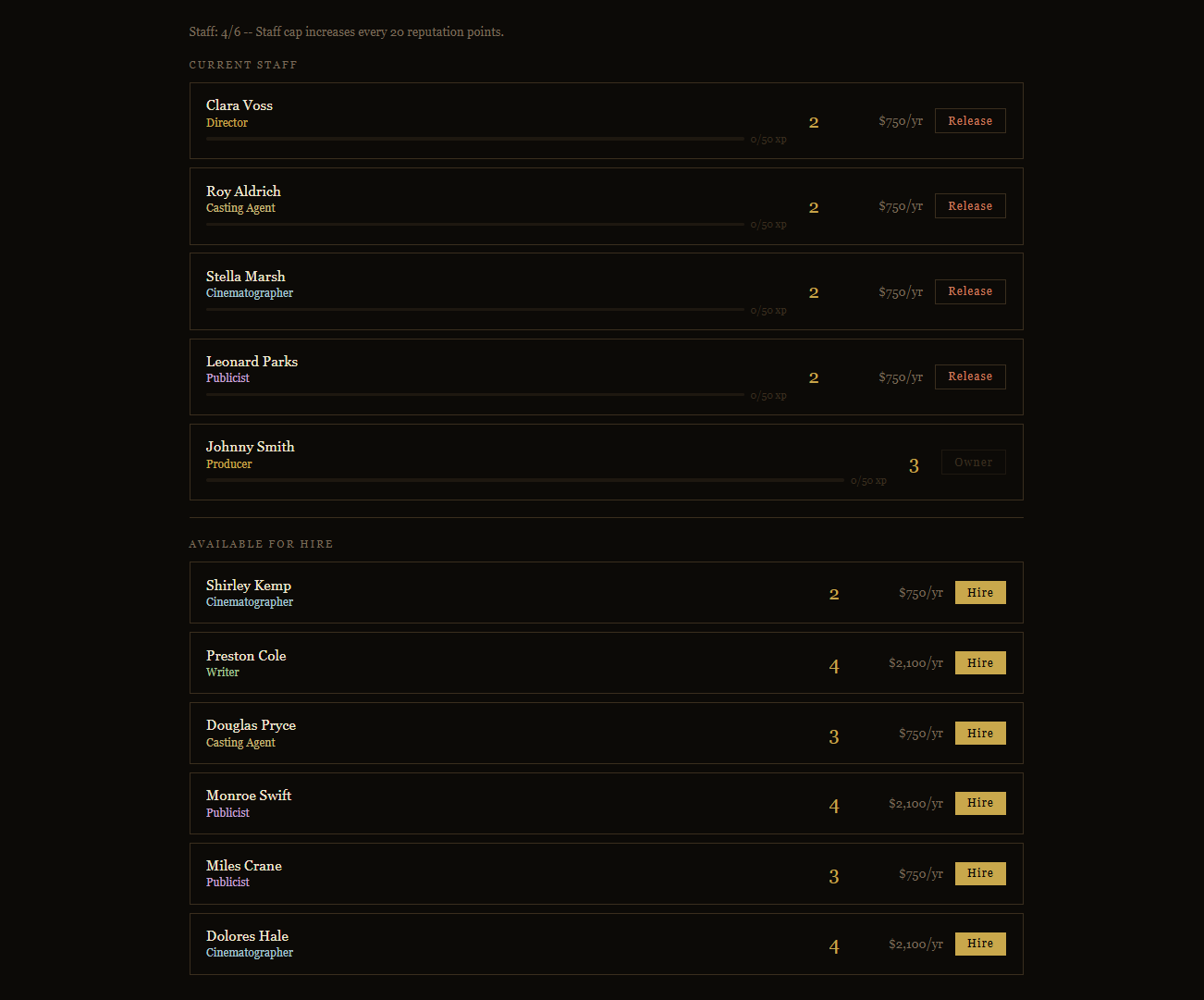Release cinematographer Stella Marsh

click(970, 291)
